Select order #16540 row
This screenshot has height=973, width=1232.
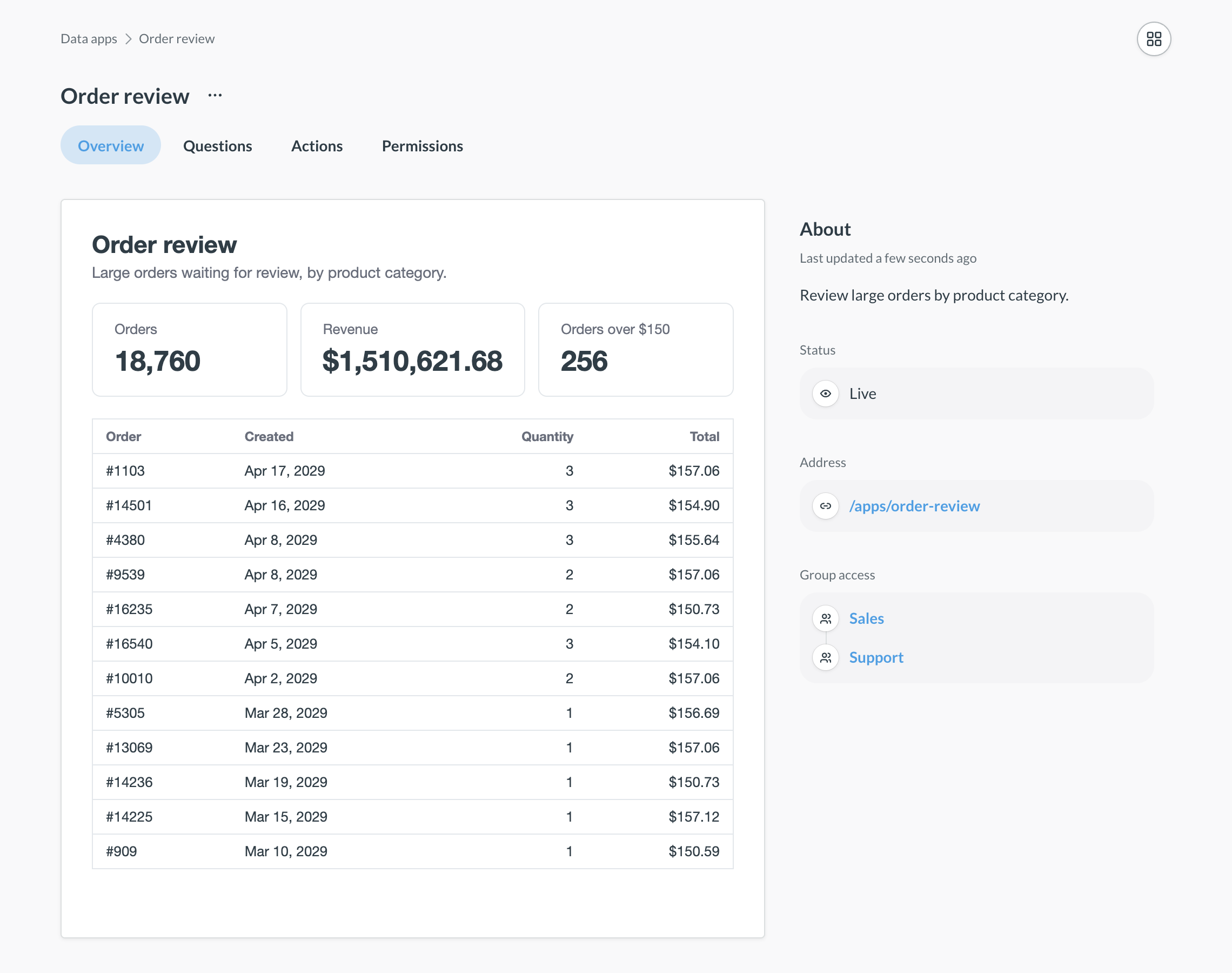click(412, 644)
